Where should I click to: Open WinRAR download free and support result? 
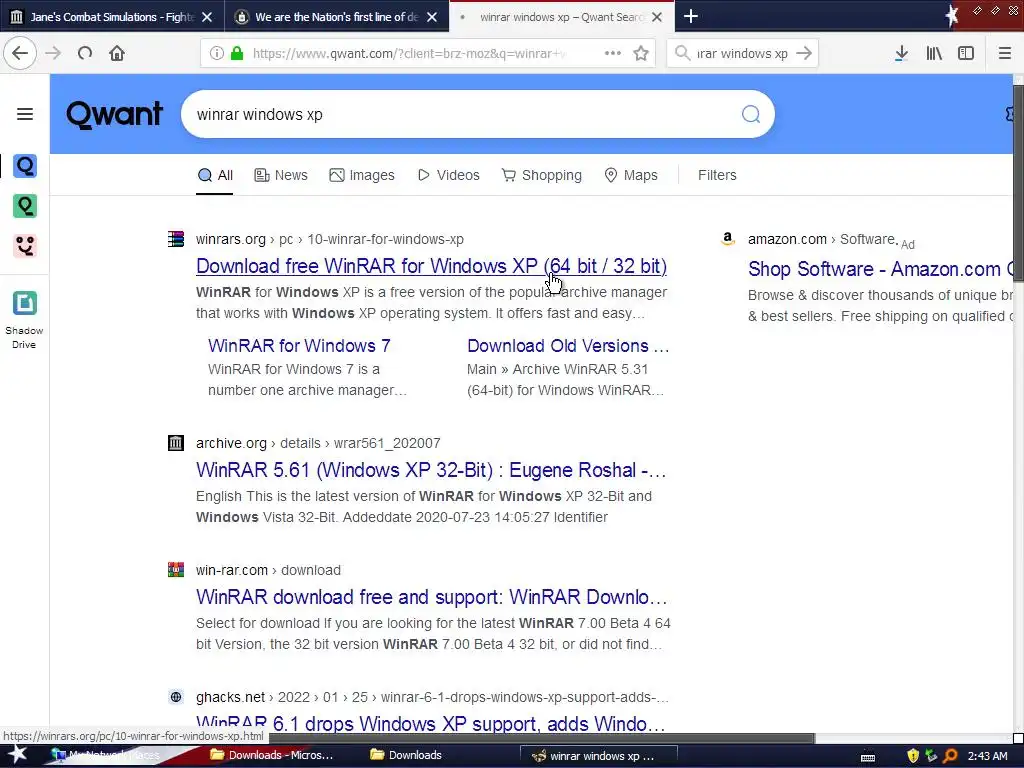pos(431,597)
